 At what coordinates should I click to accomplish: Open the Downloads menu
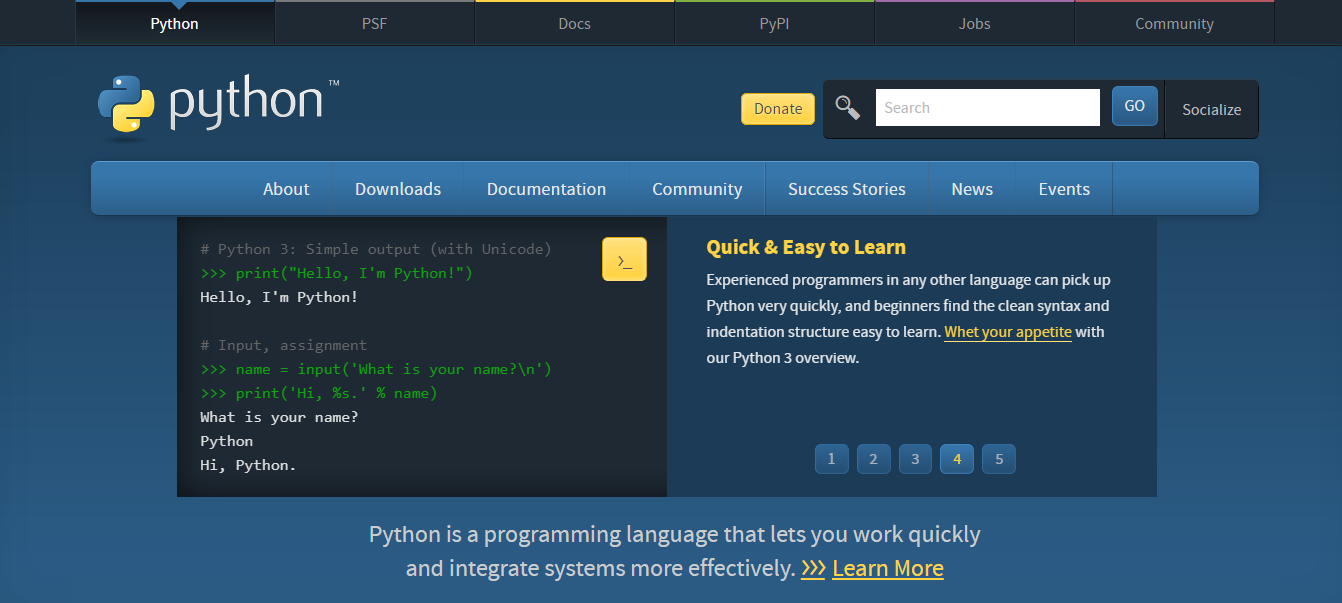pyautogui.click(x=397, y=188)
